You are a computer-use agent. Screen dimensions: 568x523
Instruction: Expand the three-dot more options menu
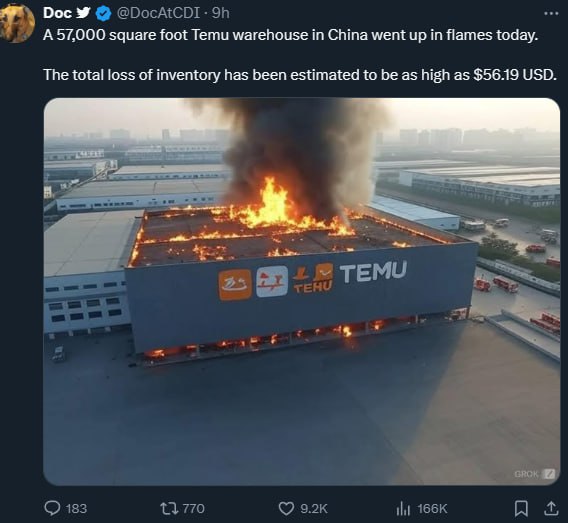[551, 13]
